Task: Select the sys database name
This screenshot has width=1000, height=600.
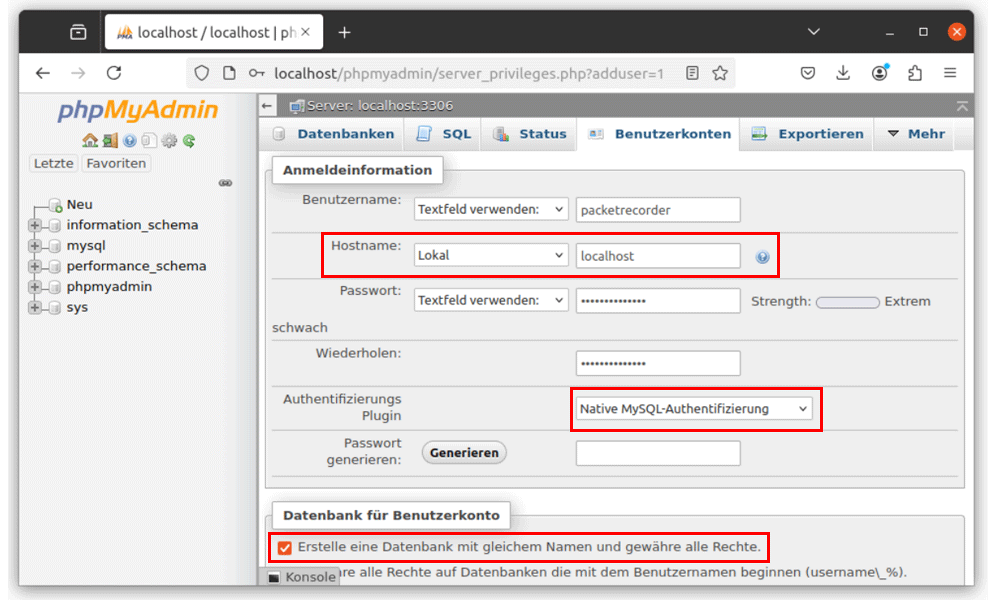Action: pyautogui.click(x=77, y=307)
